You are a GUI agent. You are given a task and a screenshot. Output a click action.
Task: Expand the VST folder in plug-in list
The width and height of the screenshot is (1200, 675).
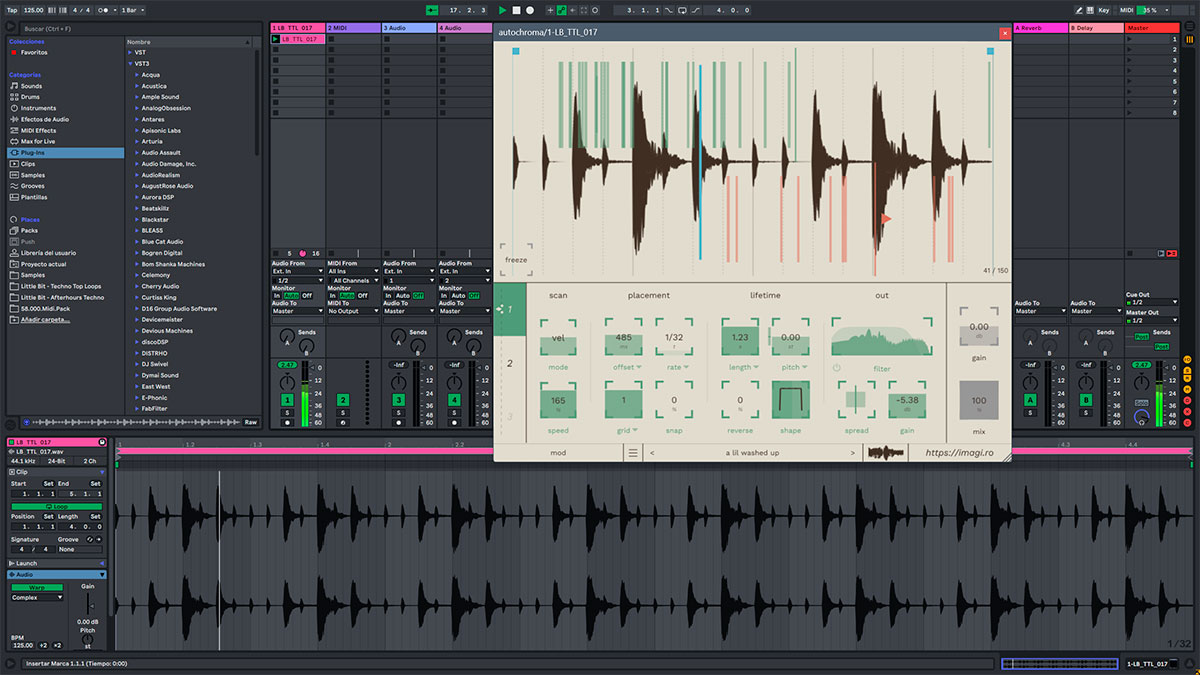point(132,52)
